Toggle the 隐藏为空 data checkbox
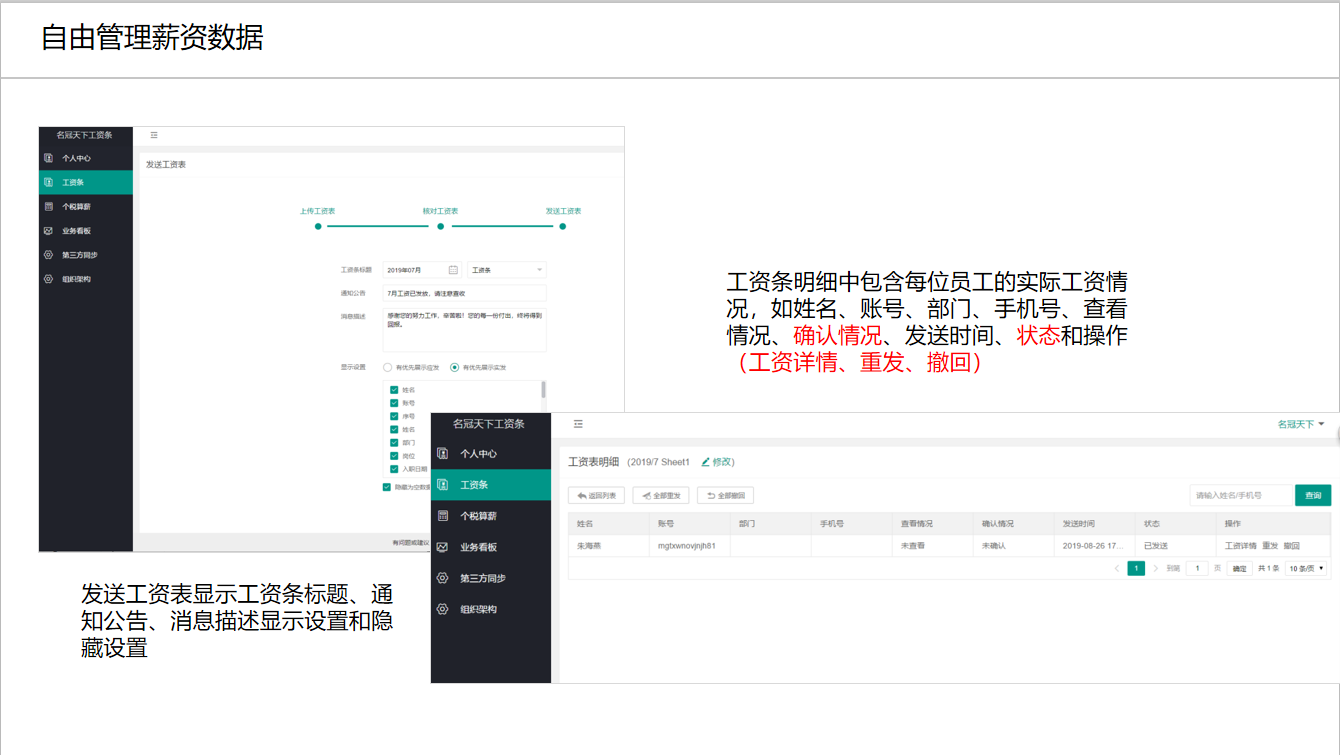 tap(387, 487)
